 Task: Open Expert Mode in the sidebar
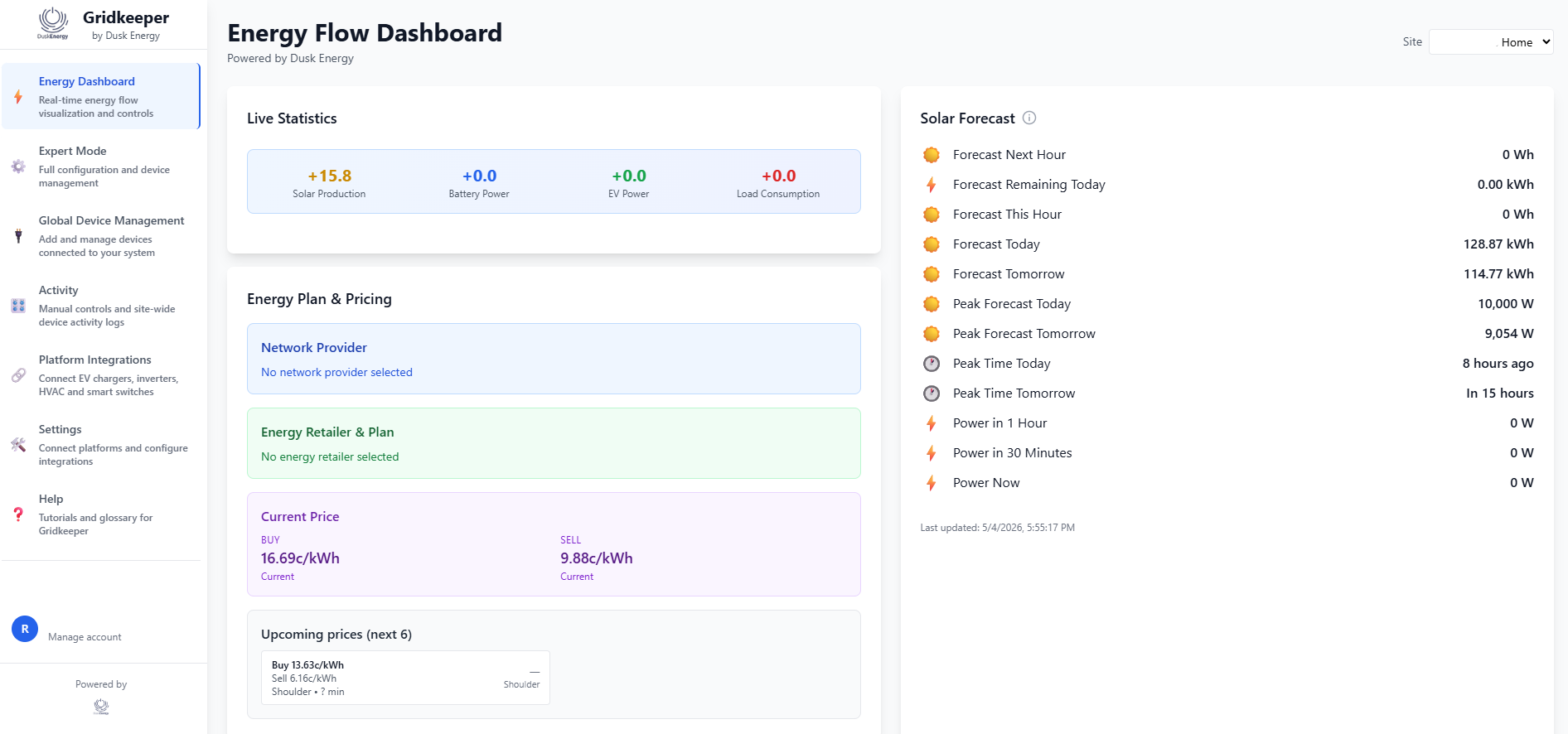click(x=101, y=166)
